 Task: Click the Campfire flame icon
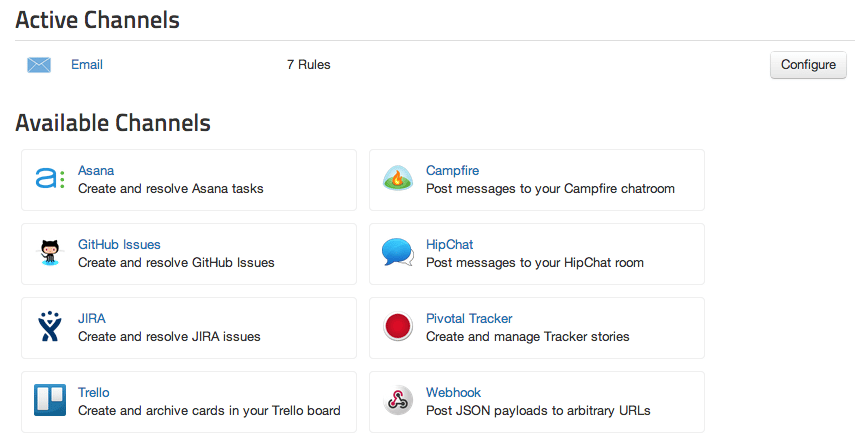point(398,178)
